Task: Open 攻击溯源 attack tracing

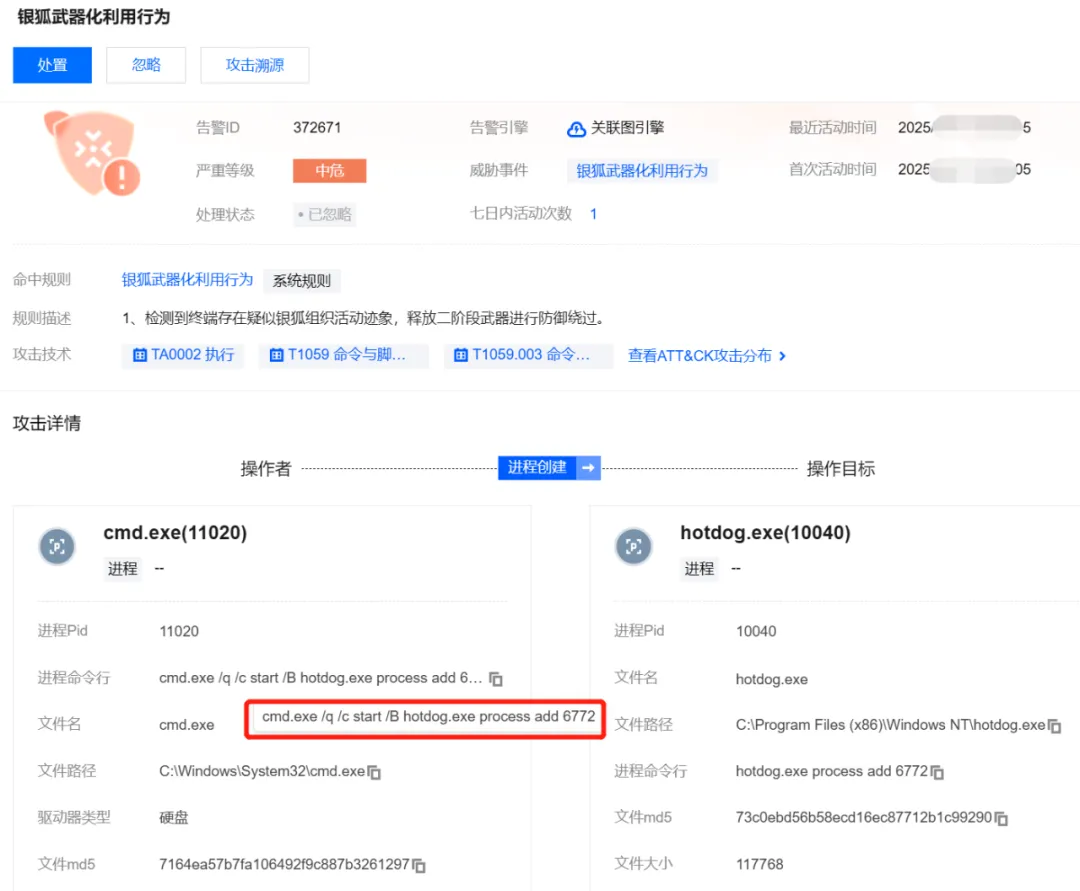Action: (254, 65)
